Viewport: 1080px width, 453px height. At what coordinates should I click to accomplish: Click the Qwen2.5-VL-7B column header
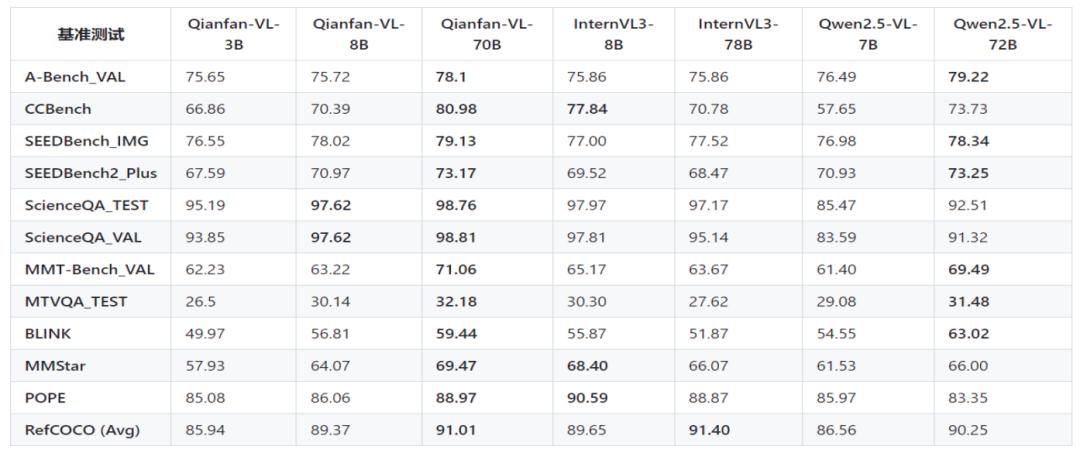pyautogui.click(x=868, y=34)
